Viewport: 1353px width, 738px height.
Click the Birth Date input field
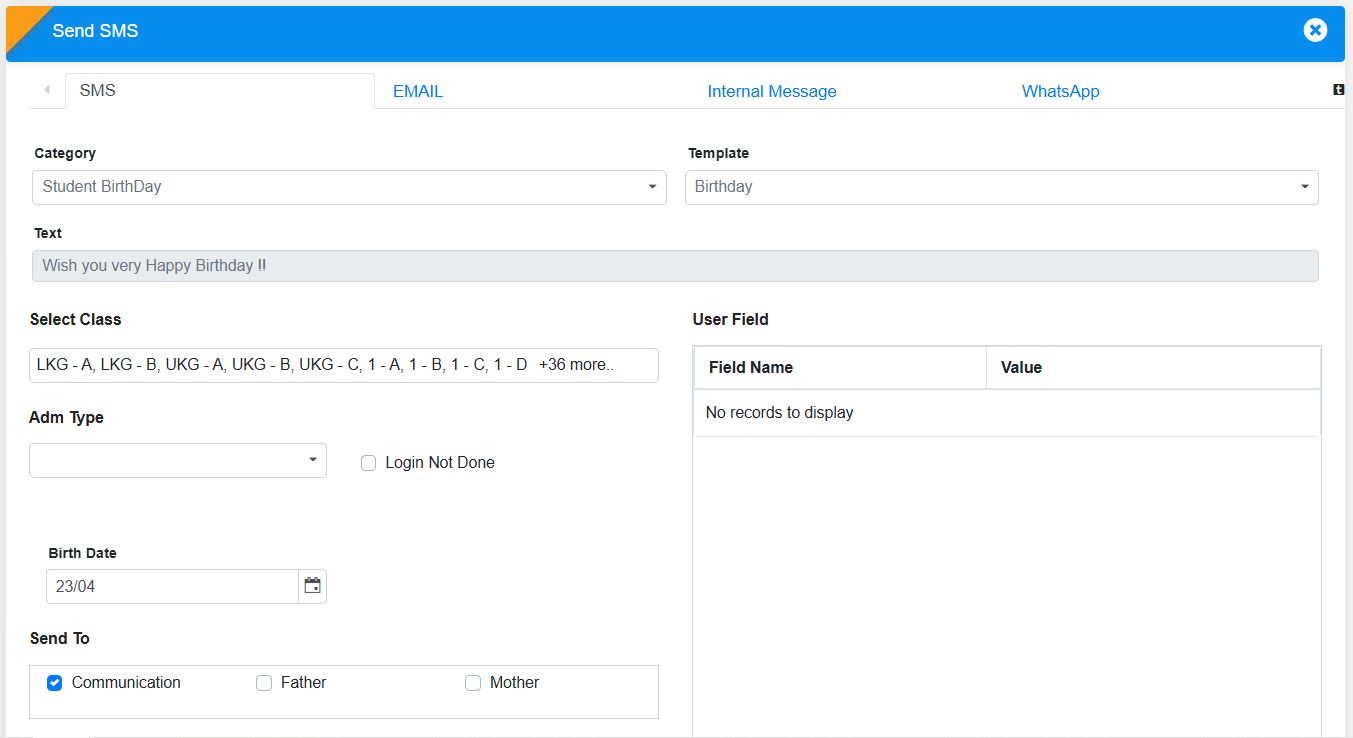(172, 586)
